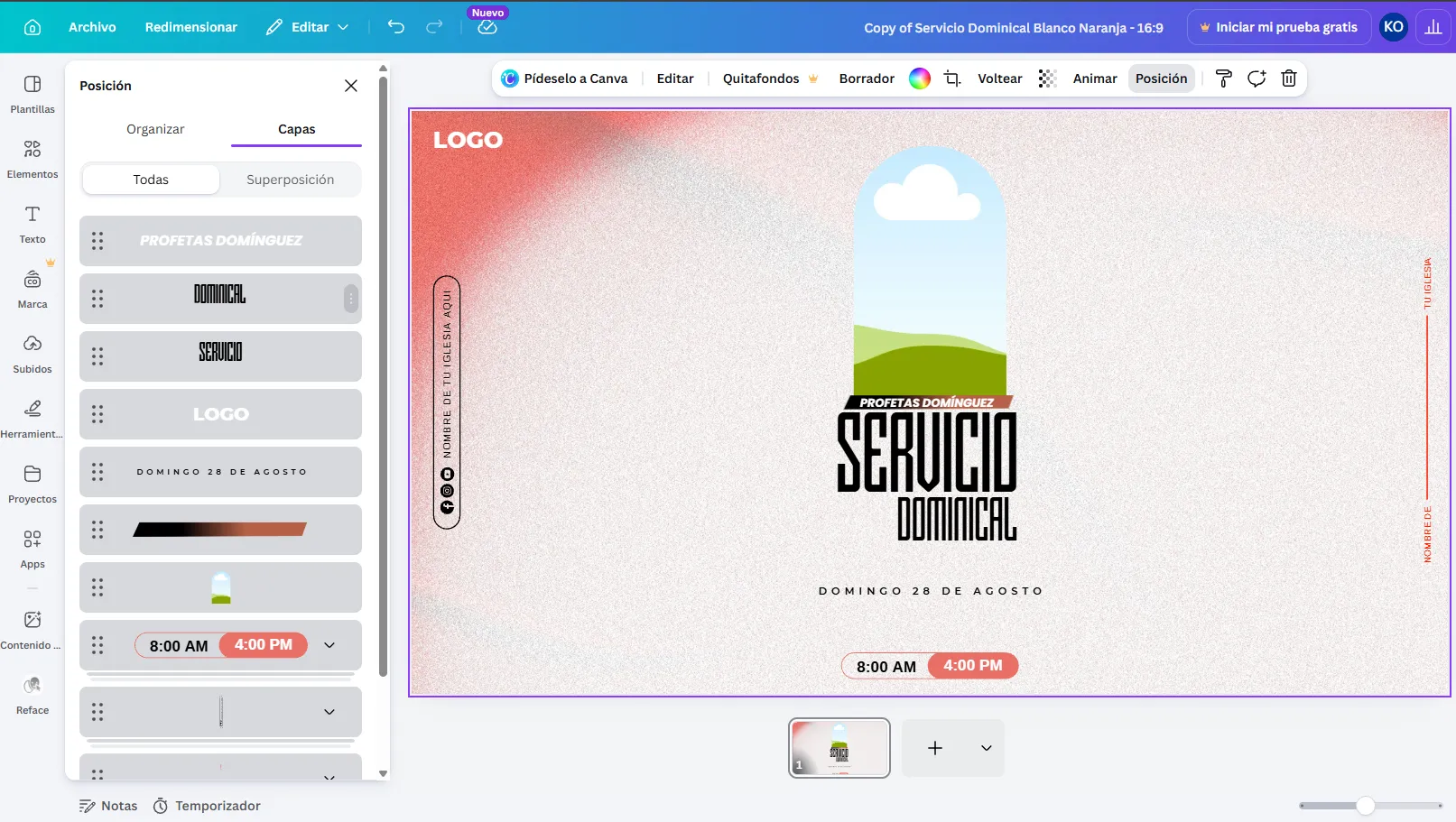Click the Quitafondos button
The width and height of the screenshot is (1456, 822).
(x=770, y=79)
